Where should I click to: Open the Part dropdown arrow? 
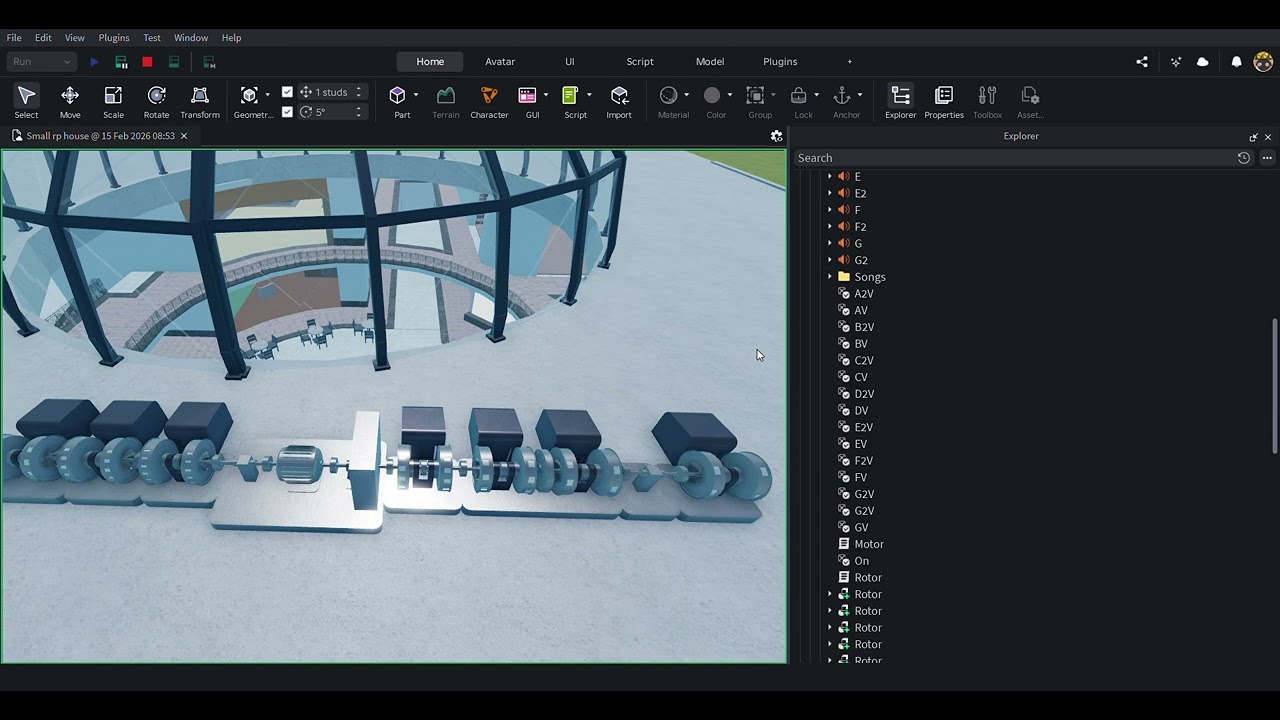415,95
